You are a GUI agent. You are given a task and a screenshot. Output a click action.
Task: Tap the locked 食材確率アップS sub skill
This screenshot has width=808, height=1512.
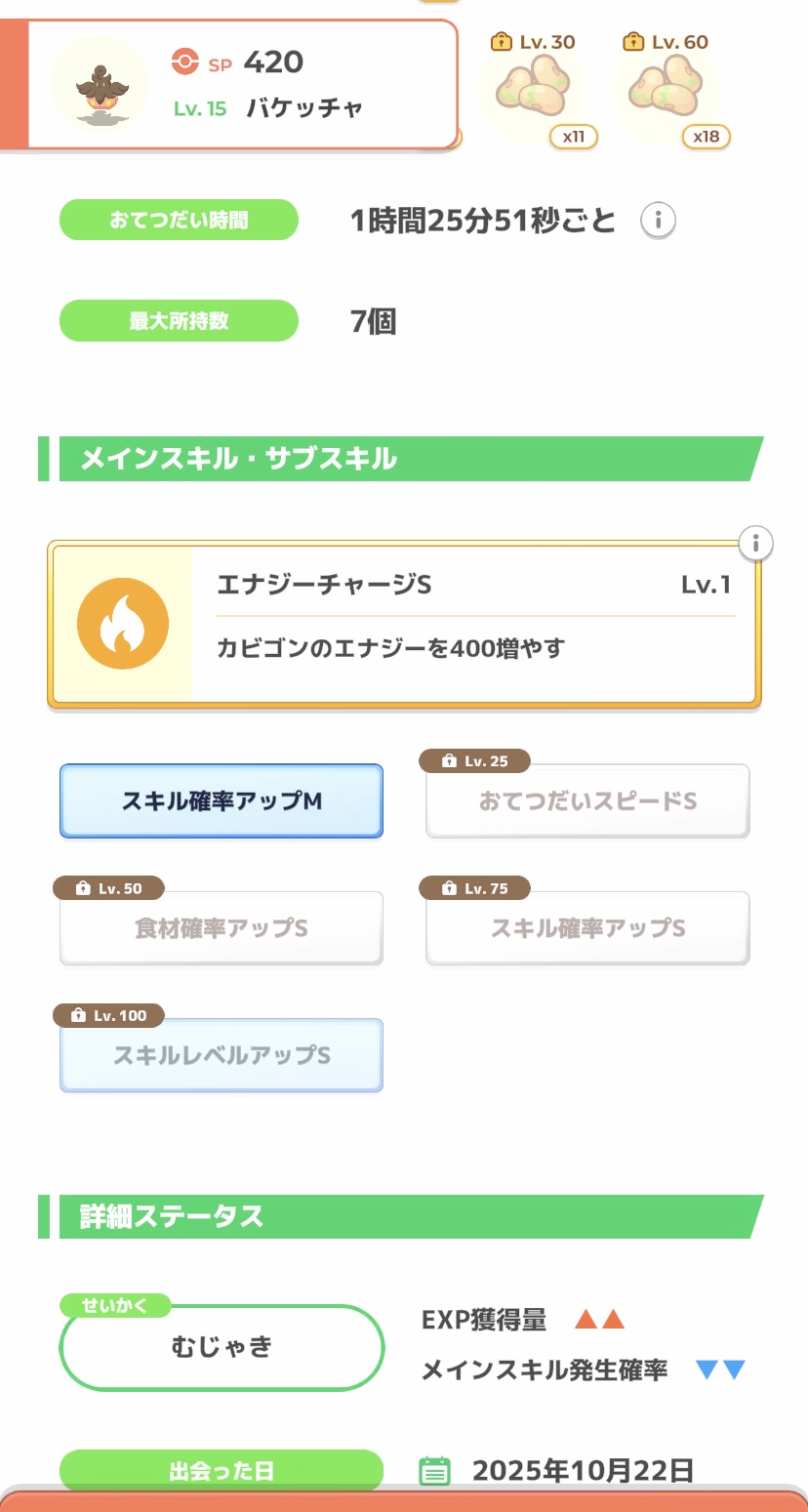(222, 928)
